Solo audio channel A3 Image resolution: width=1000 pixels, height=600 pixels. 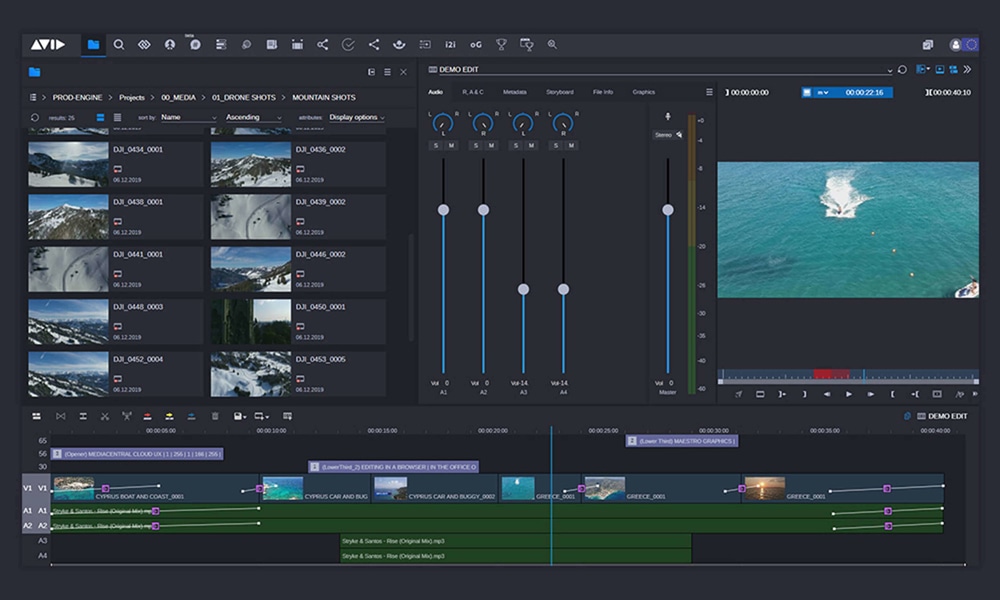pos(516,146)
